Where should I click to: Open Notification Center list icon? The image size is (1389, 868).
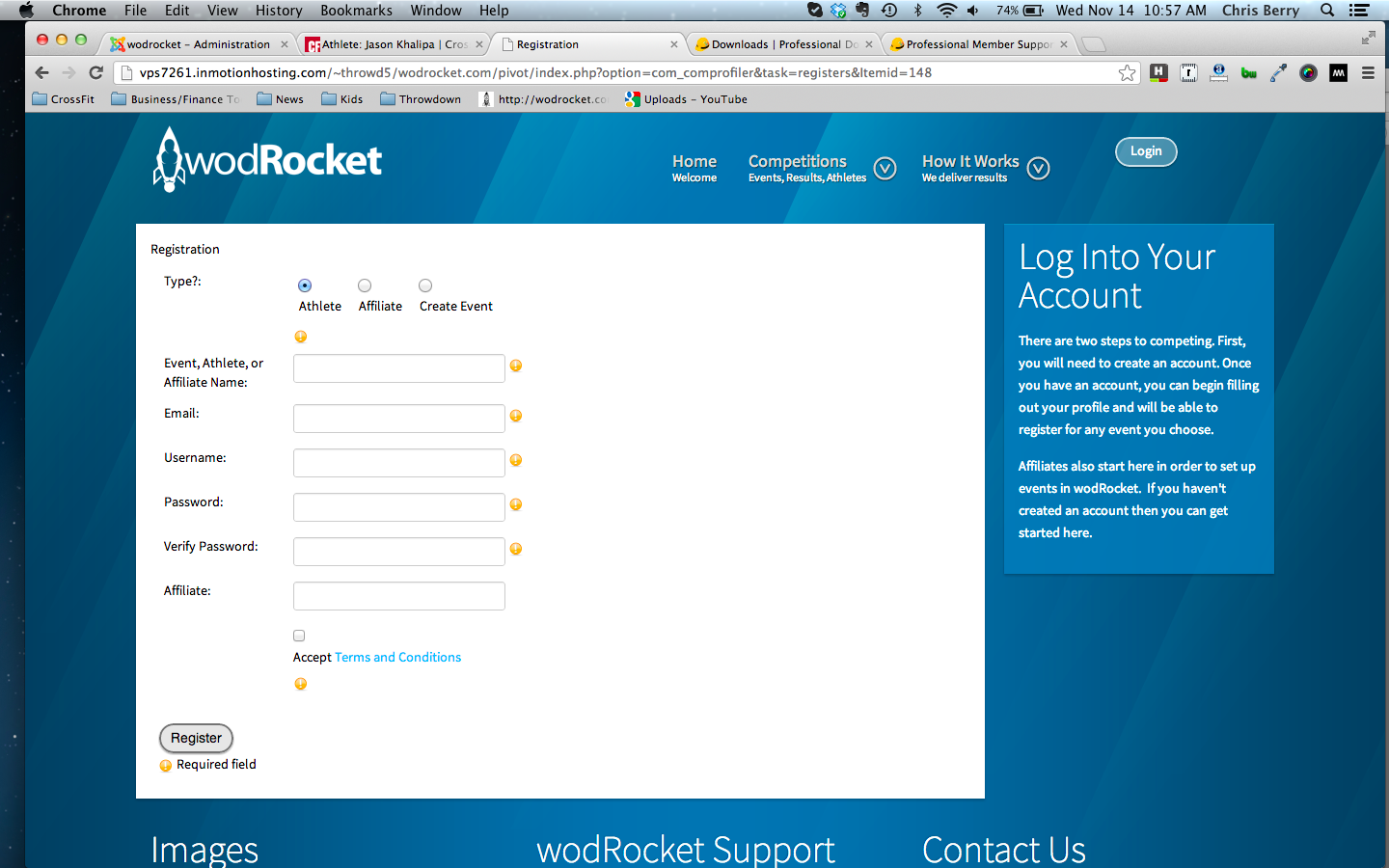1359,10
